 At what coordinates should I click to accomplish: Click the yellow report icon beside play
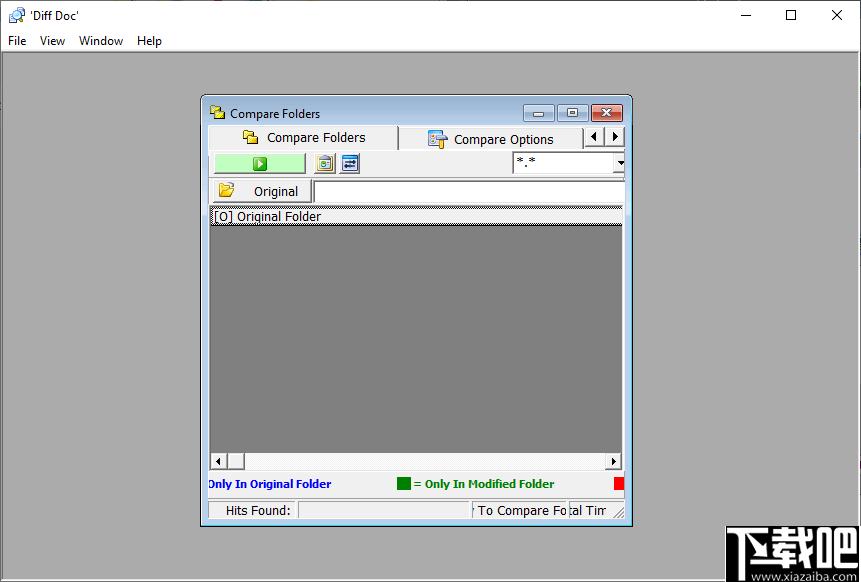click(x=325, y=164)
